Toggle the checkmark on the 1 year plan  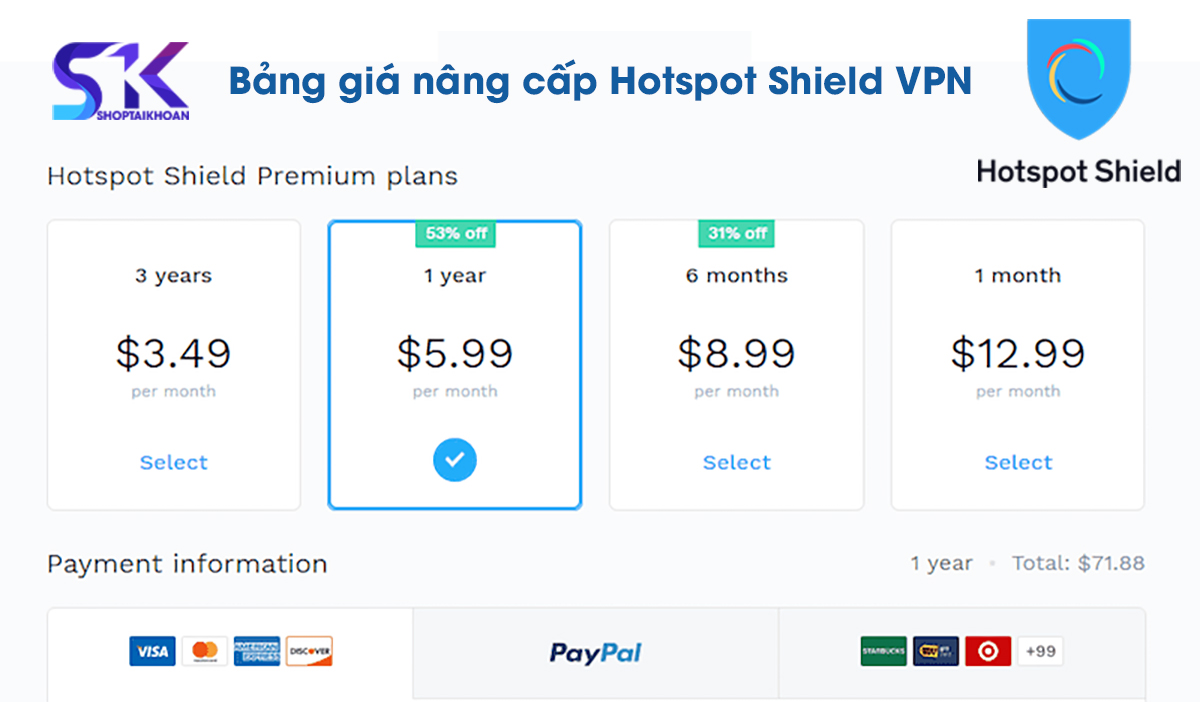click(x=455, y=460)
